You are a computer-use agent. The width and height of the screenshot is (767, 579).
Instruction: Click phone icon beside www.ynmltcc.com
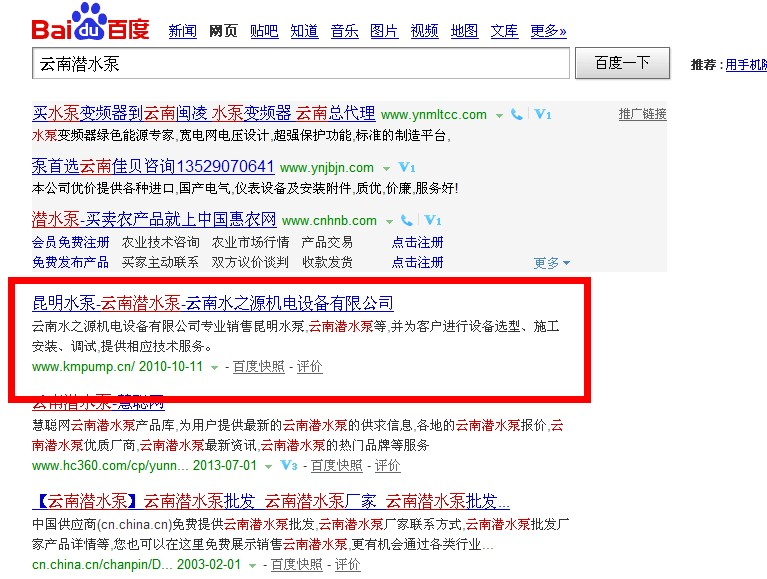[517, 114]
